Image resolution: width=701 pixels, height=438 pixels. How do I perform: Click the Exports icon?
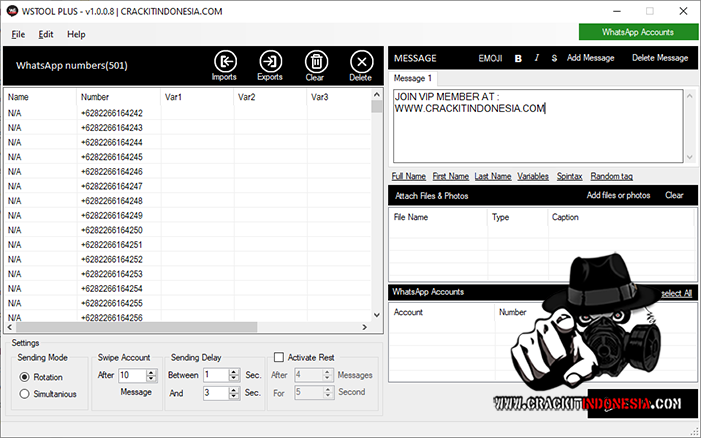tap(270, 64)
